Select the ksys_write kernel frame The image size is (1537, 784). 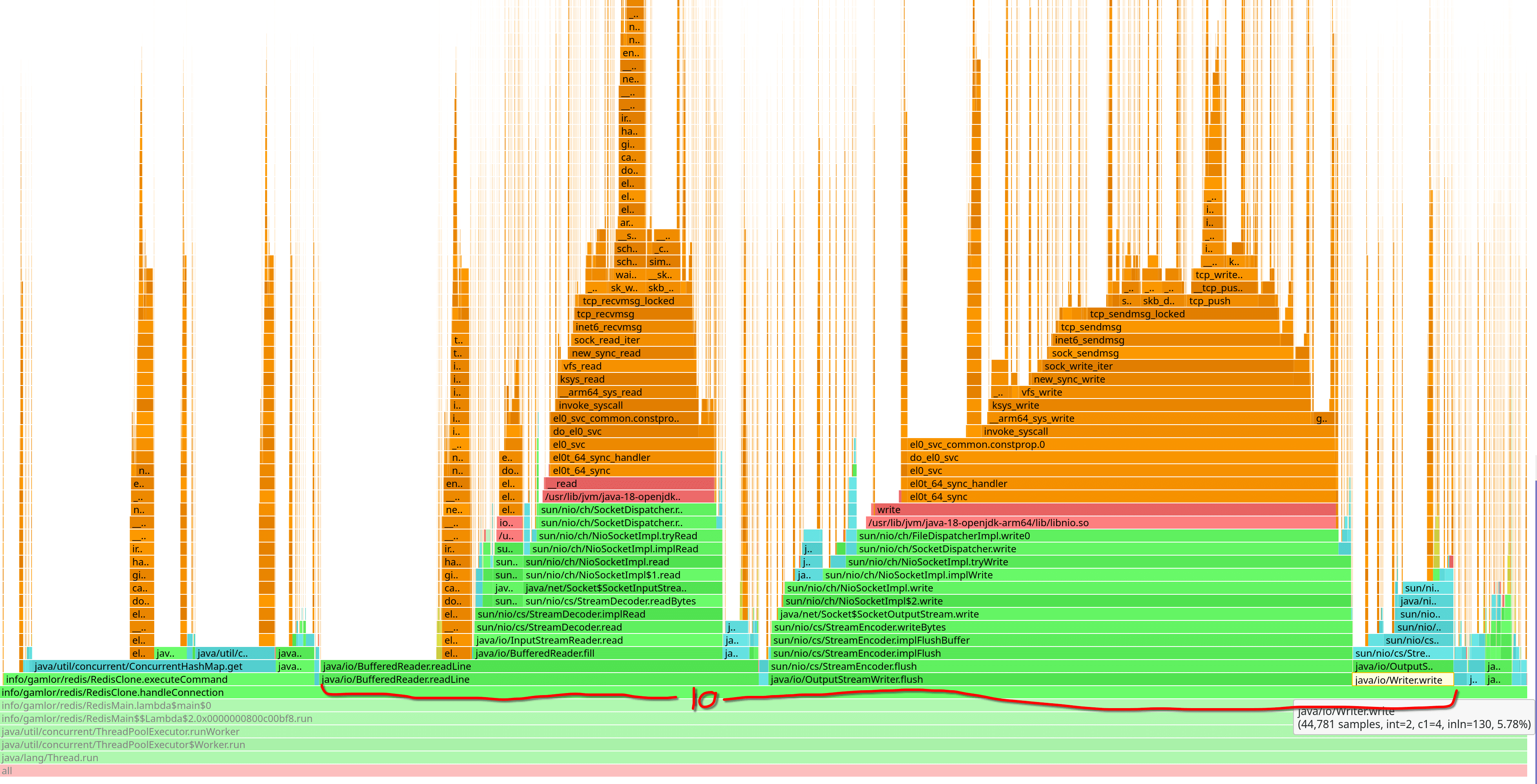tap(1150, 405)
